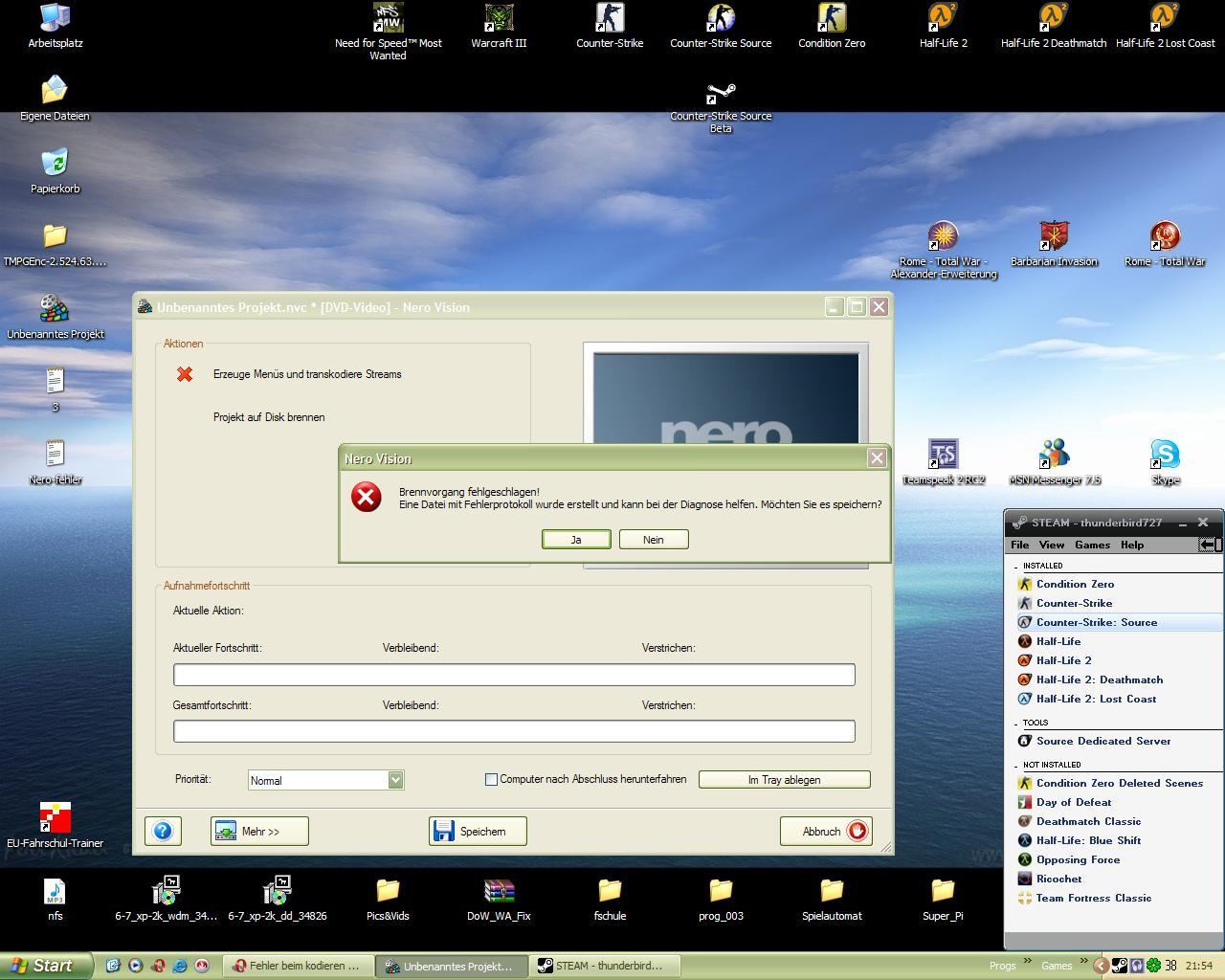Click the Nero preview thumbnail in Nero Vision
This screenshot has height=980, width=1225.
pyautogui.click(x=726, y=398)
